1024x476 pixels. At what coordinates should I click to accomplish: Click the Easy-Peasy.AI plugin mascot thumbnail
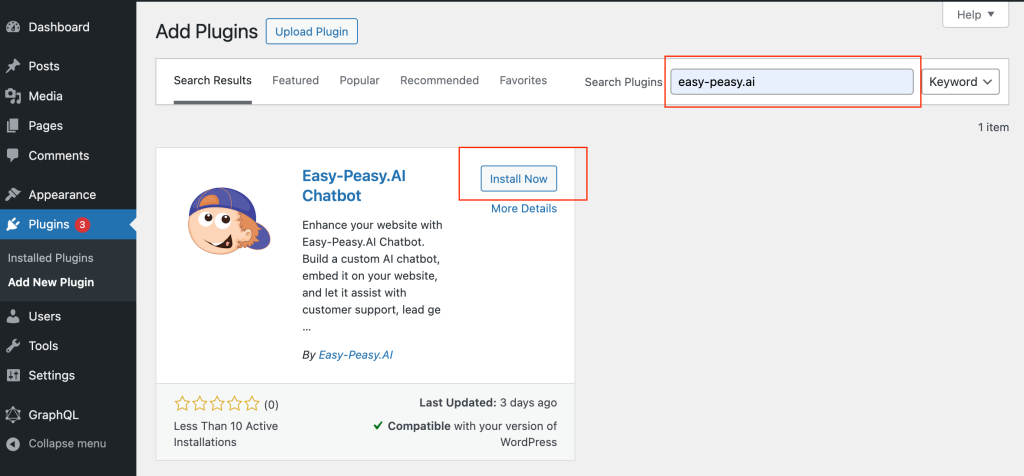pos(229,232)
